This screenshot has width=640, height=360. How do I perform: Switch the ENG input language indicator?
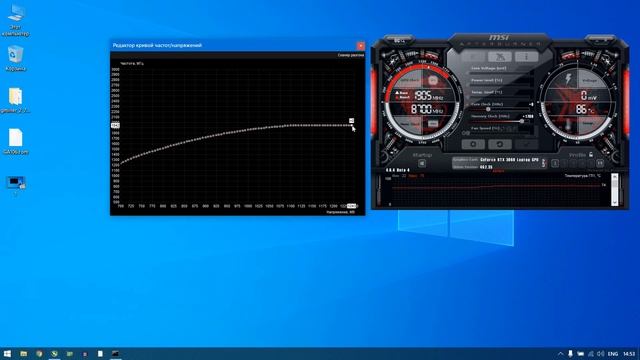click(x=613, y=354)
